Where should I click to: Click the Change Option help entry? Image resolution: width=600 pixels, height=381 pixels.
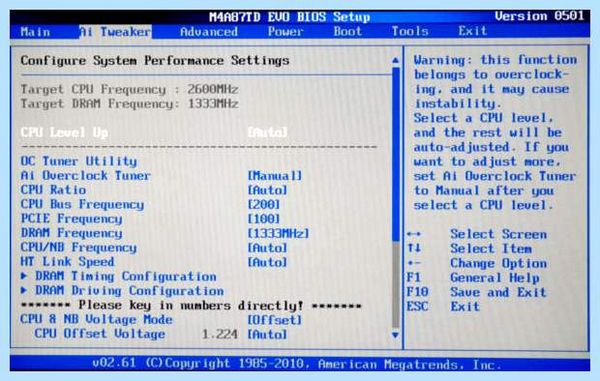click(499, 264)
